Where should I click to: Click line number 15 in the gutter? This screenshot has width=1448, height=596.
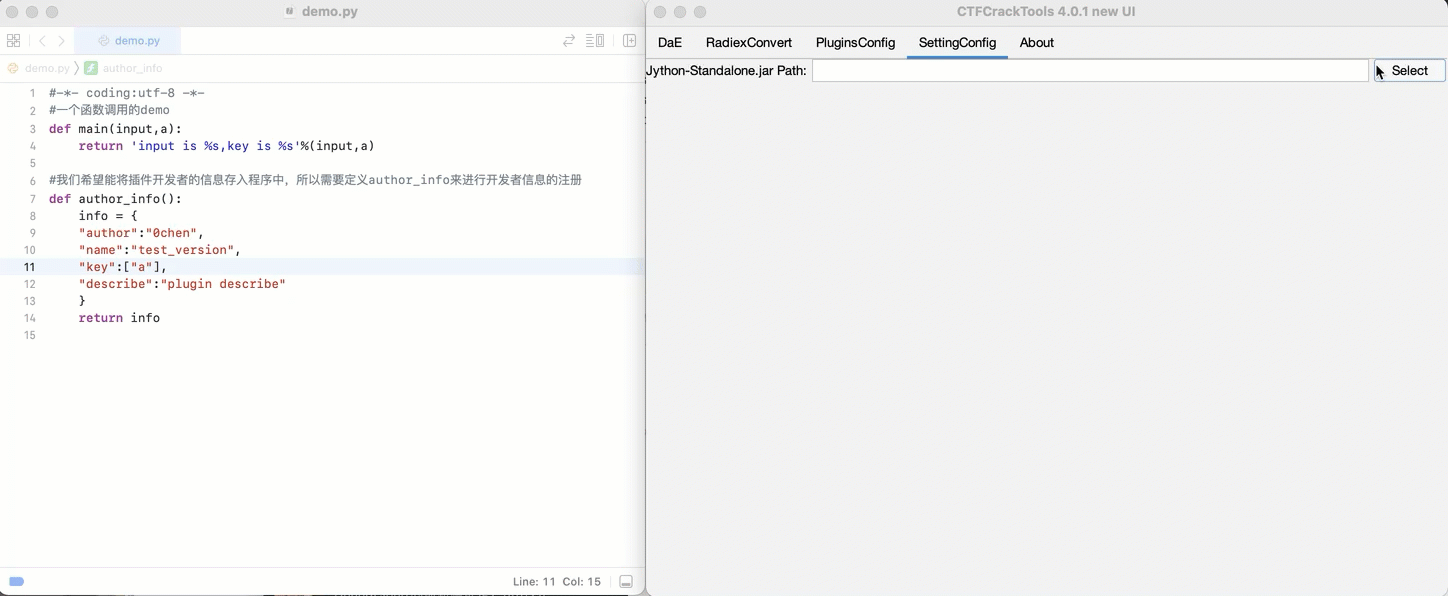click(29, 335)
